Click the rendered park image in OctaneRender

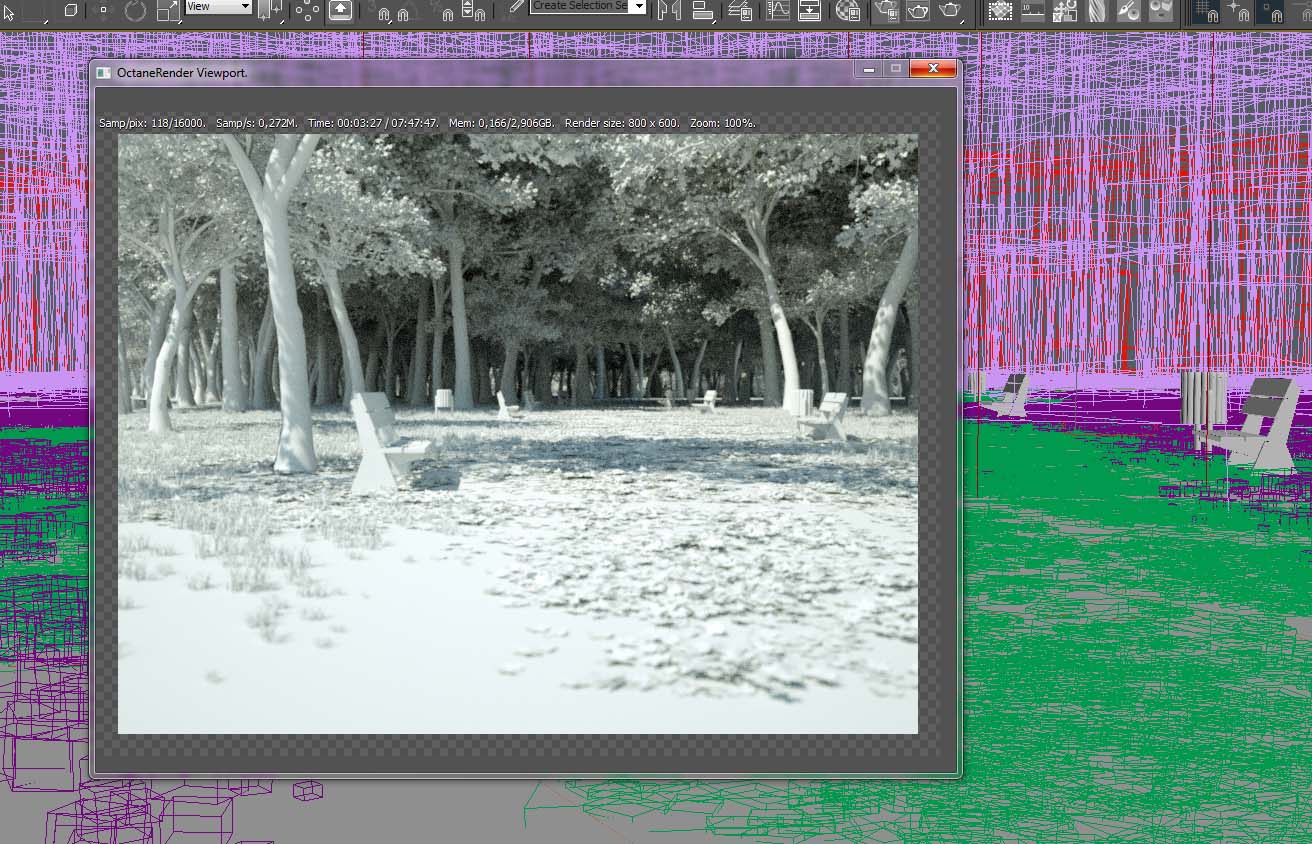(518, 434)
